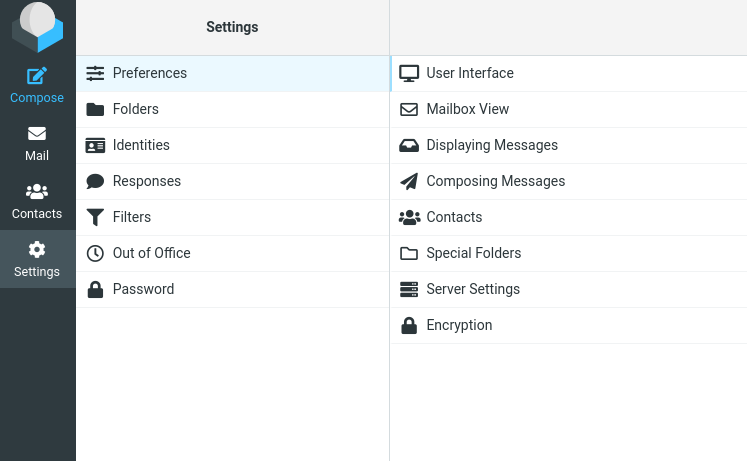Viewport: 747px width, 461px height.
Task: Open User Interface preferences
Action: coord(469,73)
